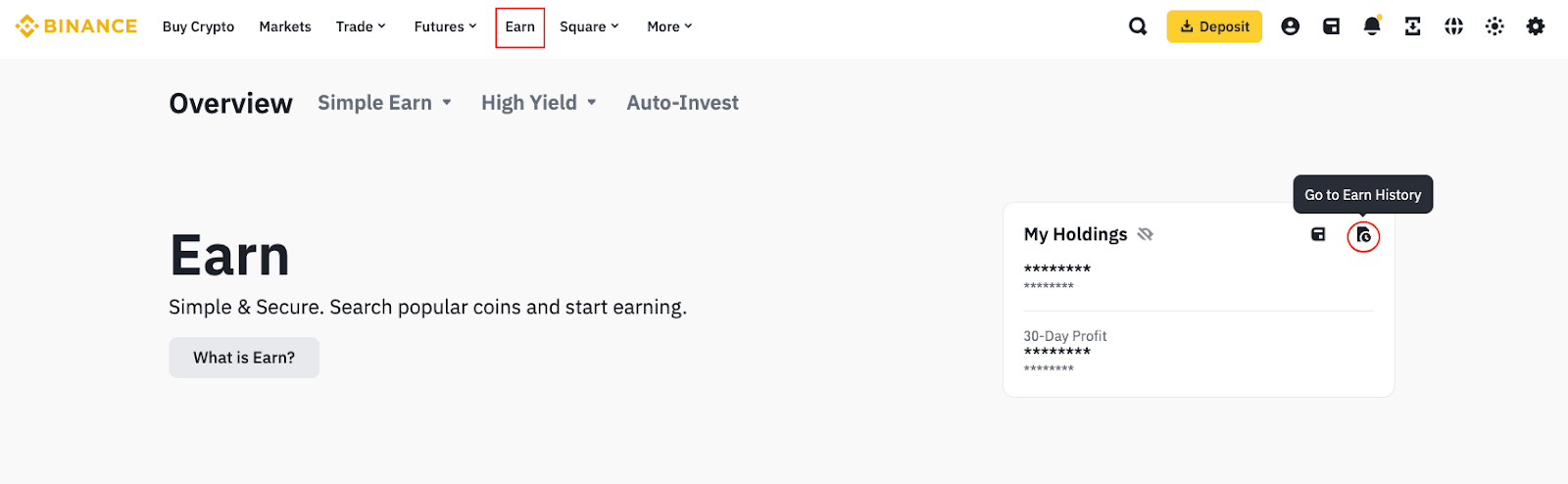Expand the Futures dropdown menu
1568x484 pixels.
click(x=445, y=26)
